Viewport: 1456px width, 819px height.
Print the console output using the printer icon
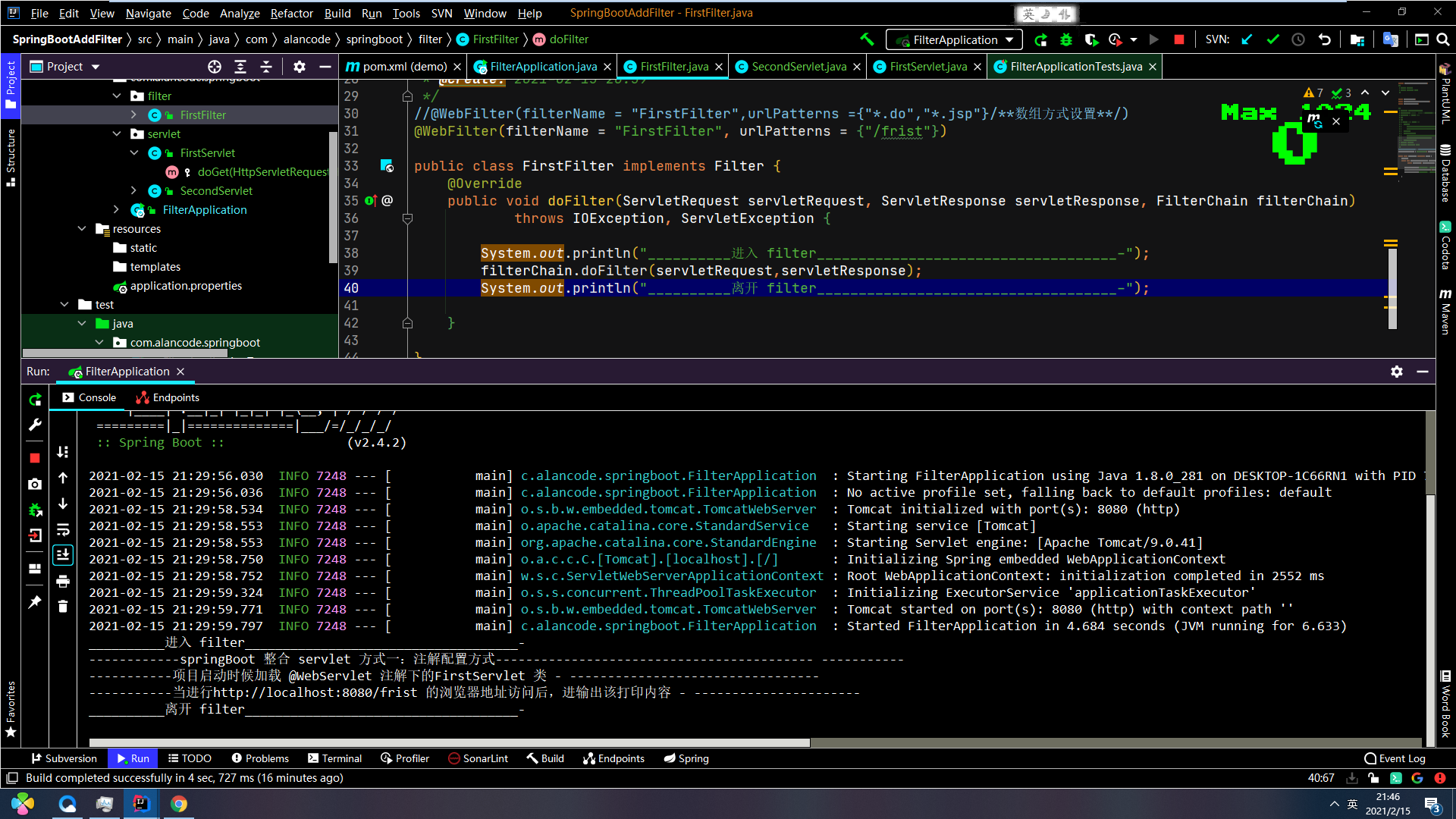(x=63, y=582)
